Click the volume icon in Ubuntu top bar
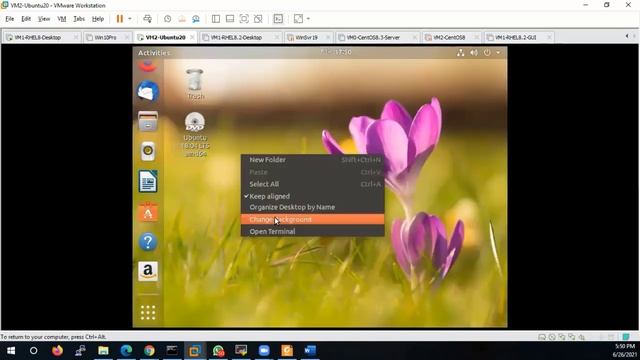Viewport: 640px width, 360px height. point(473,53)
